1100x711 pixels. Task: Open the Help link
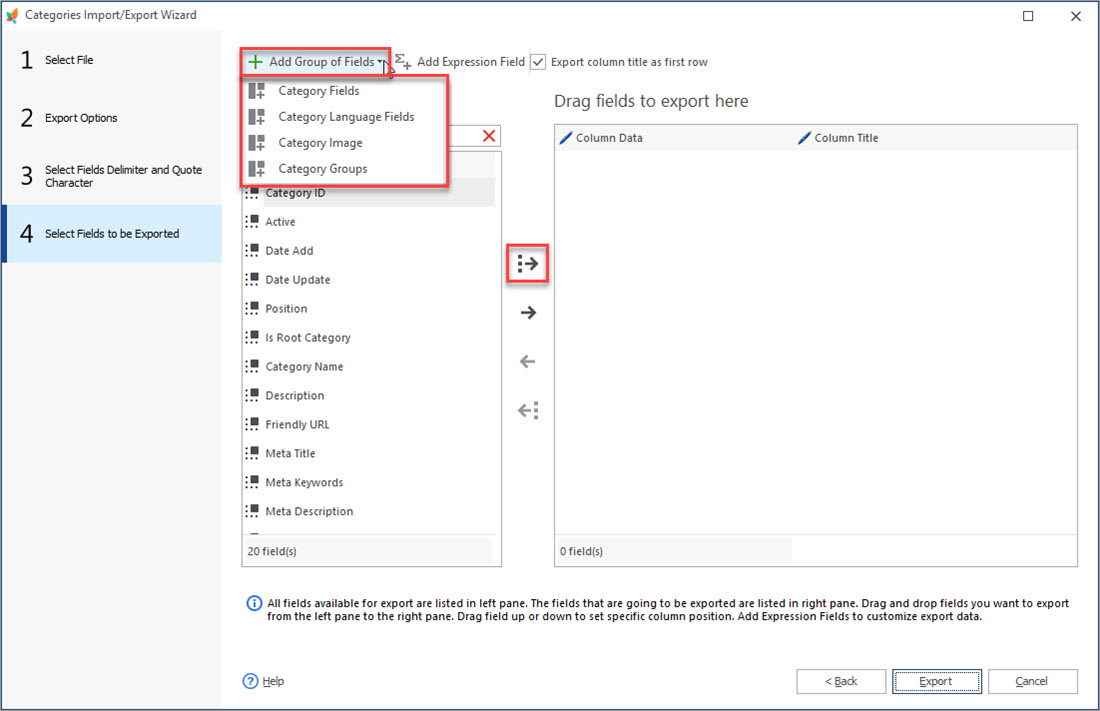click(273, 681)
